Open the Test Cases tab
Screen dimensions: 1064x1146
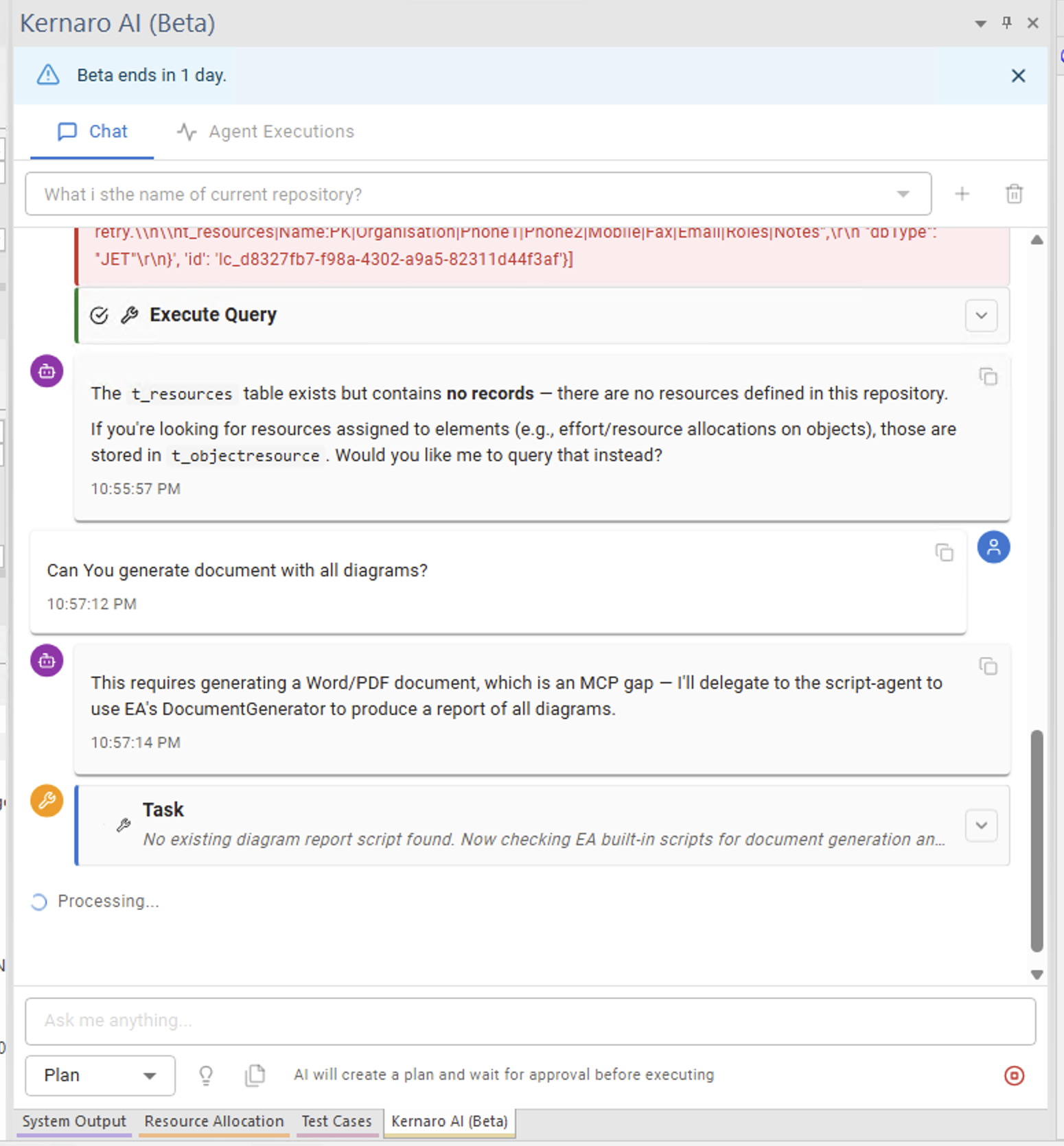click(336, 1121)
